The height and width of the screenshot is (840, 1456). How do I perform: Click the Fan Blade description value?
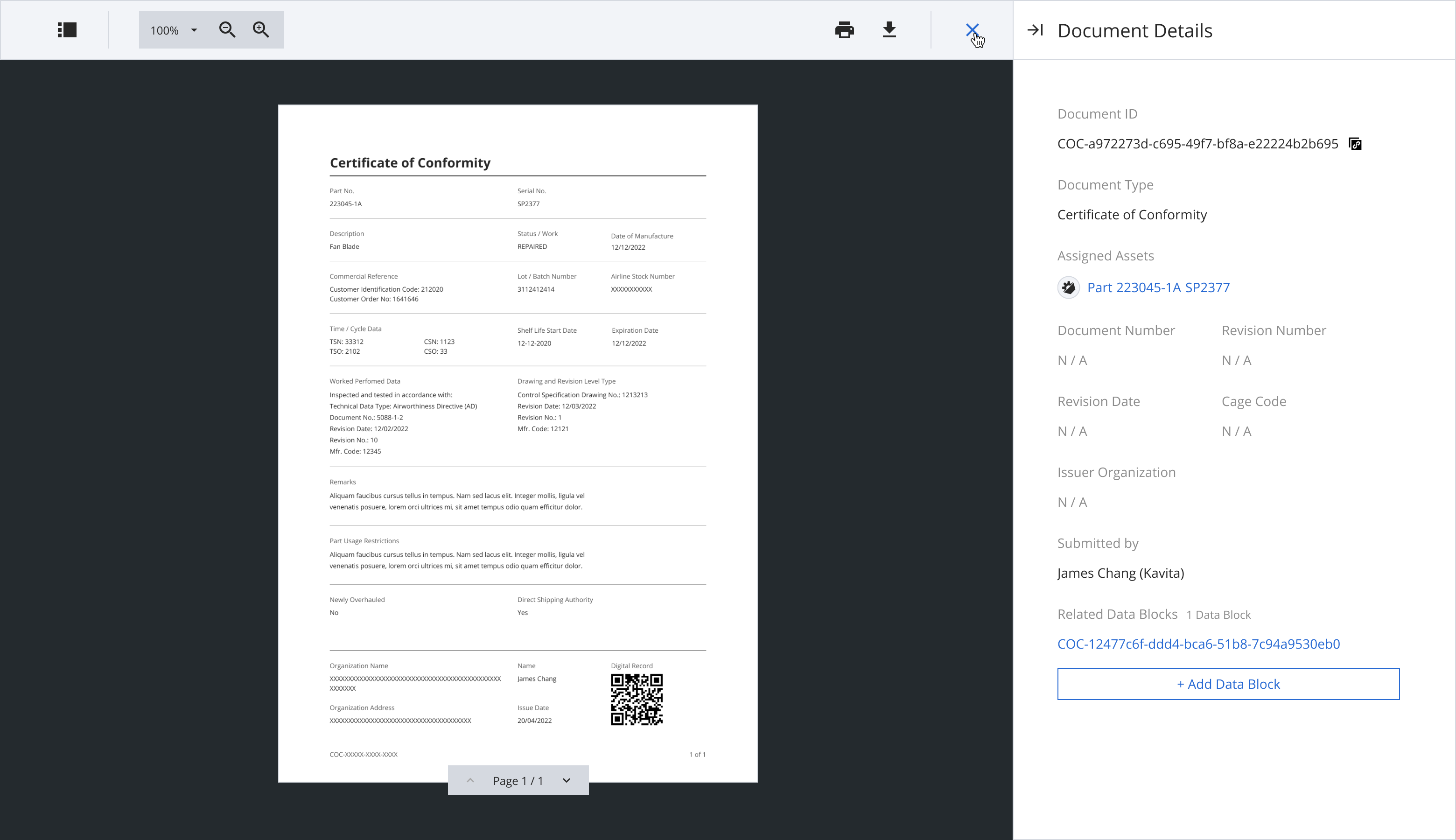pos(344,246)
